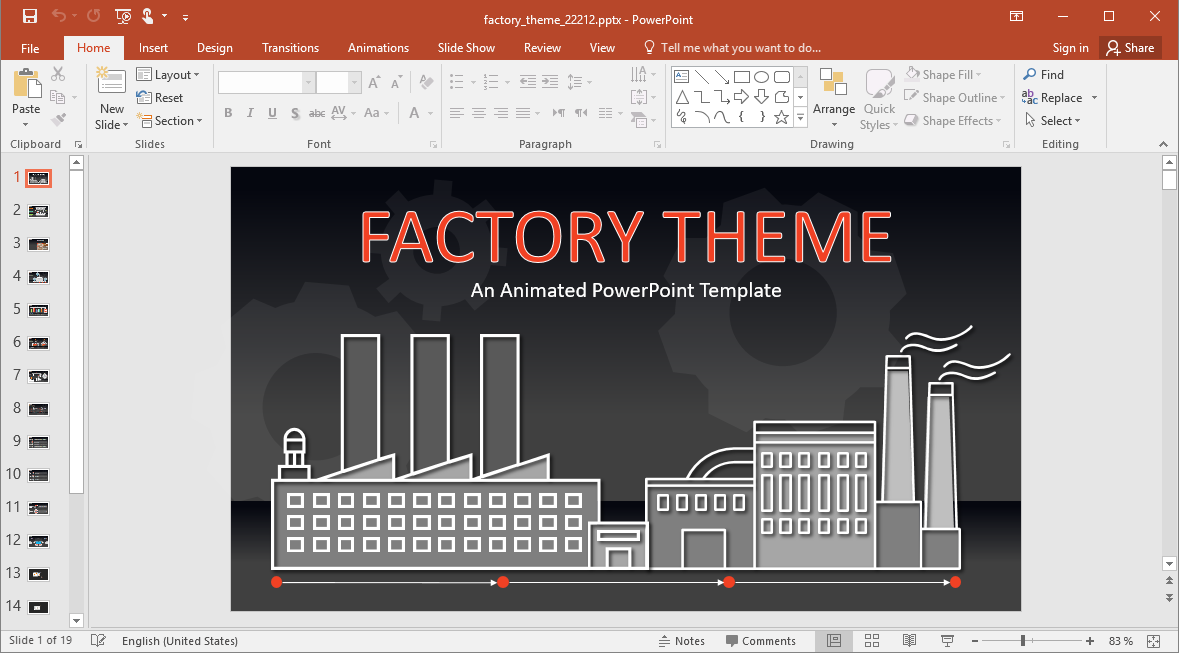Switch to the Insert tab
Screen dimensions: 1179x653
coord(153,47)
